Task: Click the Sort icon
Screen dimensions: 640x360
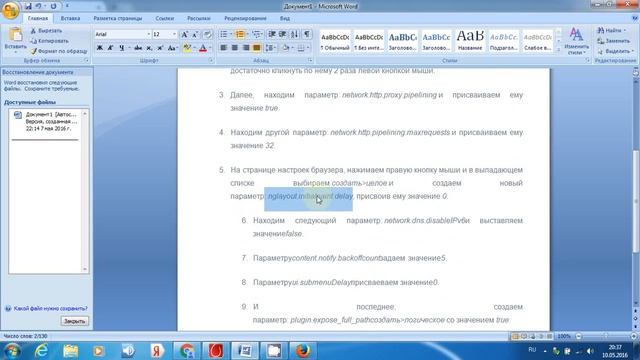Action: point(295,34)
